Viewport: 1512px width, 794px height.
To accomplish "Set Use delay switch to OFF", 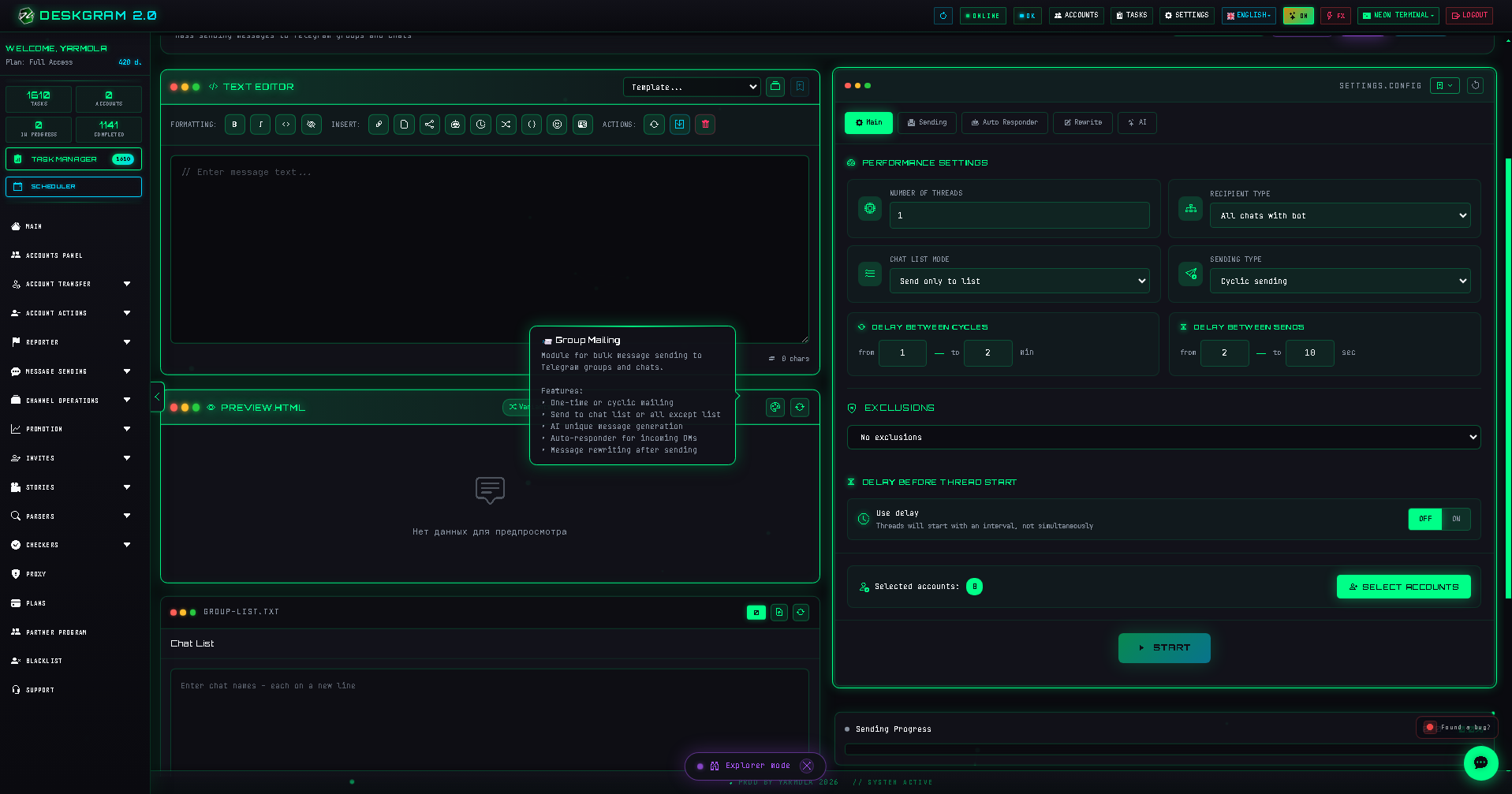I will (1425, 519).
